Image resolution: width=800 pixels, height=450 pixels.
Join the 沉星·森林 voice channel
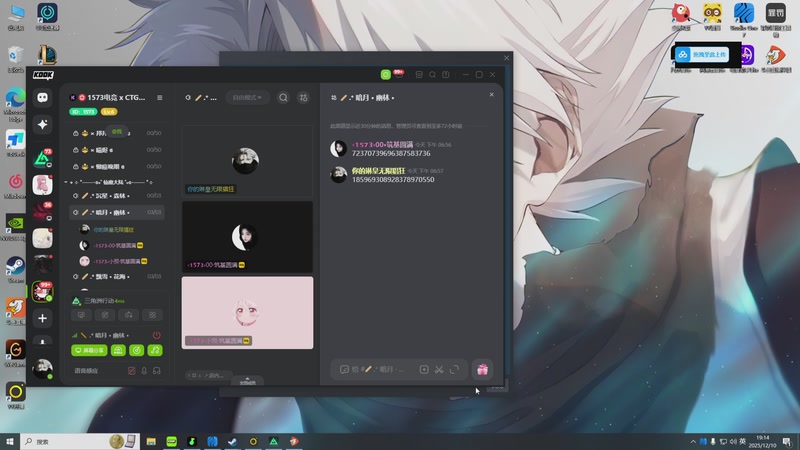(x=116, y=196)
